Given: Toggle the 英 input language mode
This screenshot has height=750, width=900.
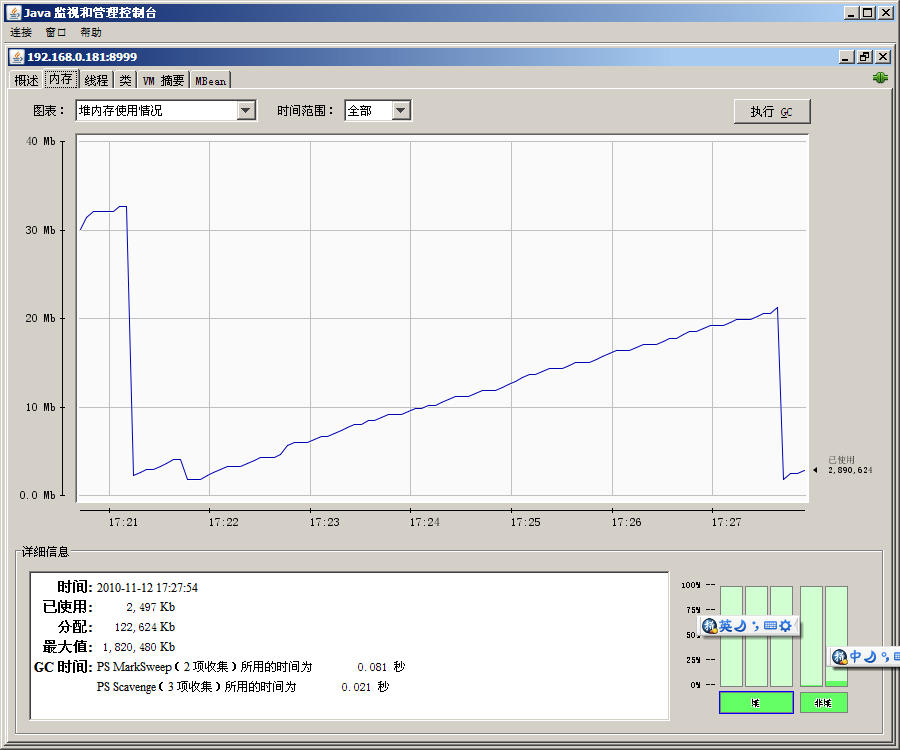Looking at the screenshot, I should (x=725, y=626).
